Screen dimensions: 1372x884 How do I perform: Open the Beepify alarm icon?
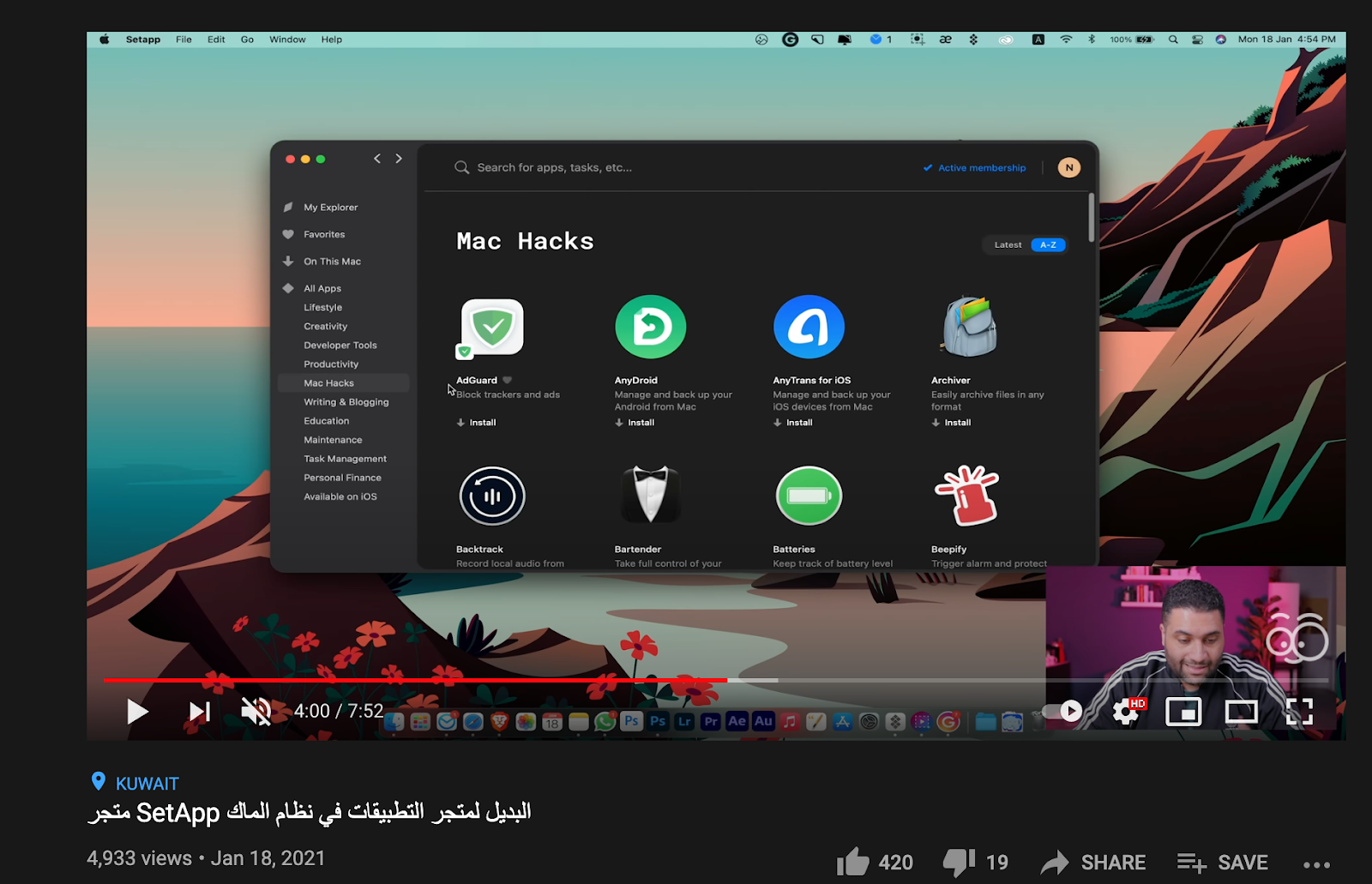tap(966, 496)
